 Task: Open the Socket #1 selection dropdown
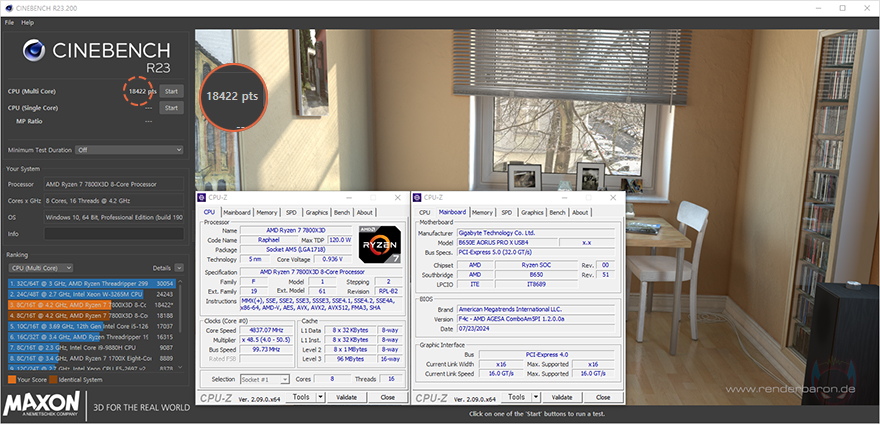[x=265, y=379]
